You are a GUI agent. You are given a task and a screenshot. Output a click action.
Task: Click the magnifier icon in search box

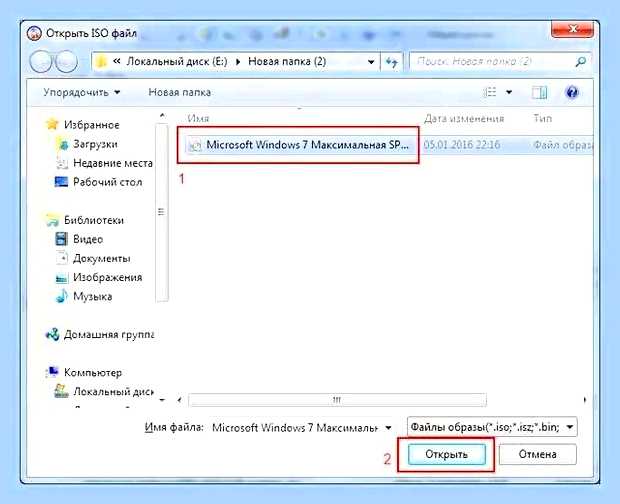pyautogui.click(x=580, y=62)
